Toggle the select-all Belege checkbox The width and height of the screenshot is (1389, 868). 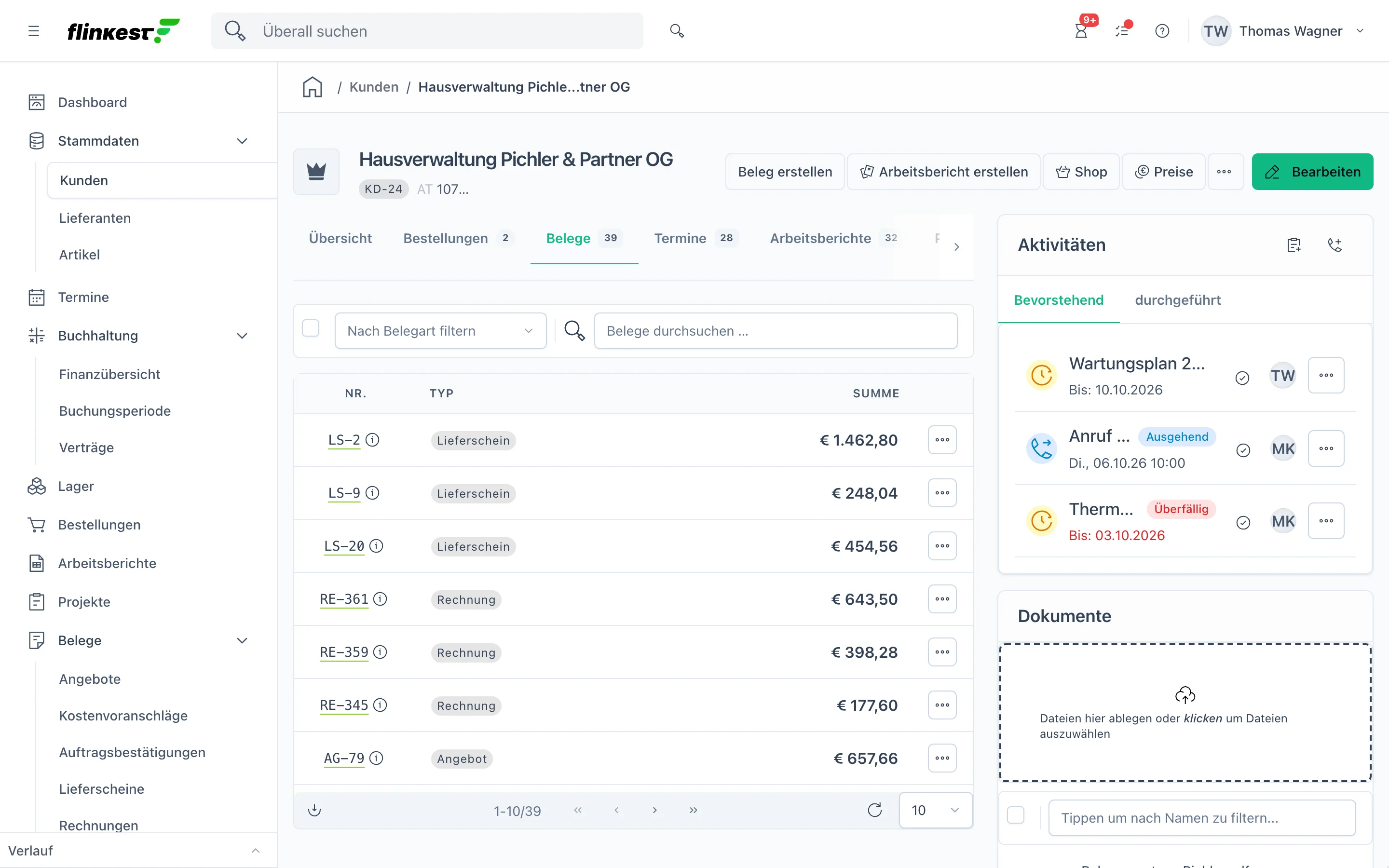pyautogui.click(x=311, y=328)
